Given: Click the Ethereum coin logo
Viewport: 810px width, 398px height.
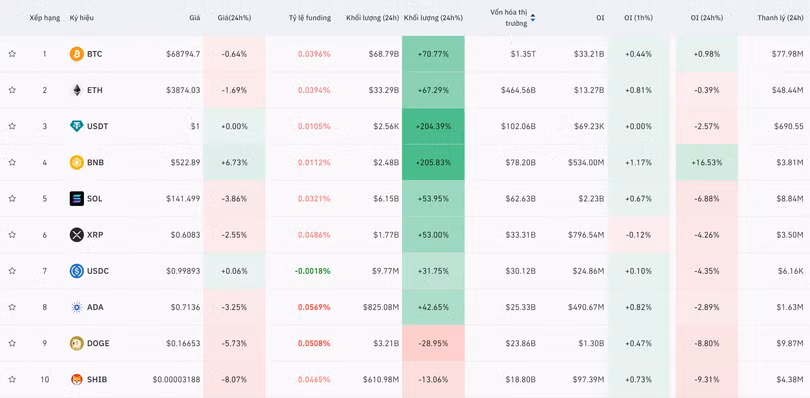Looking at the screenshot, I should [x=76, y=90].
